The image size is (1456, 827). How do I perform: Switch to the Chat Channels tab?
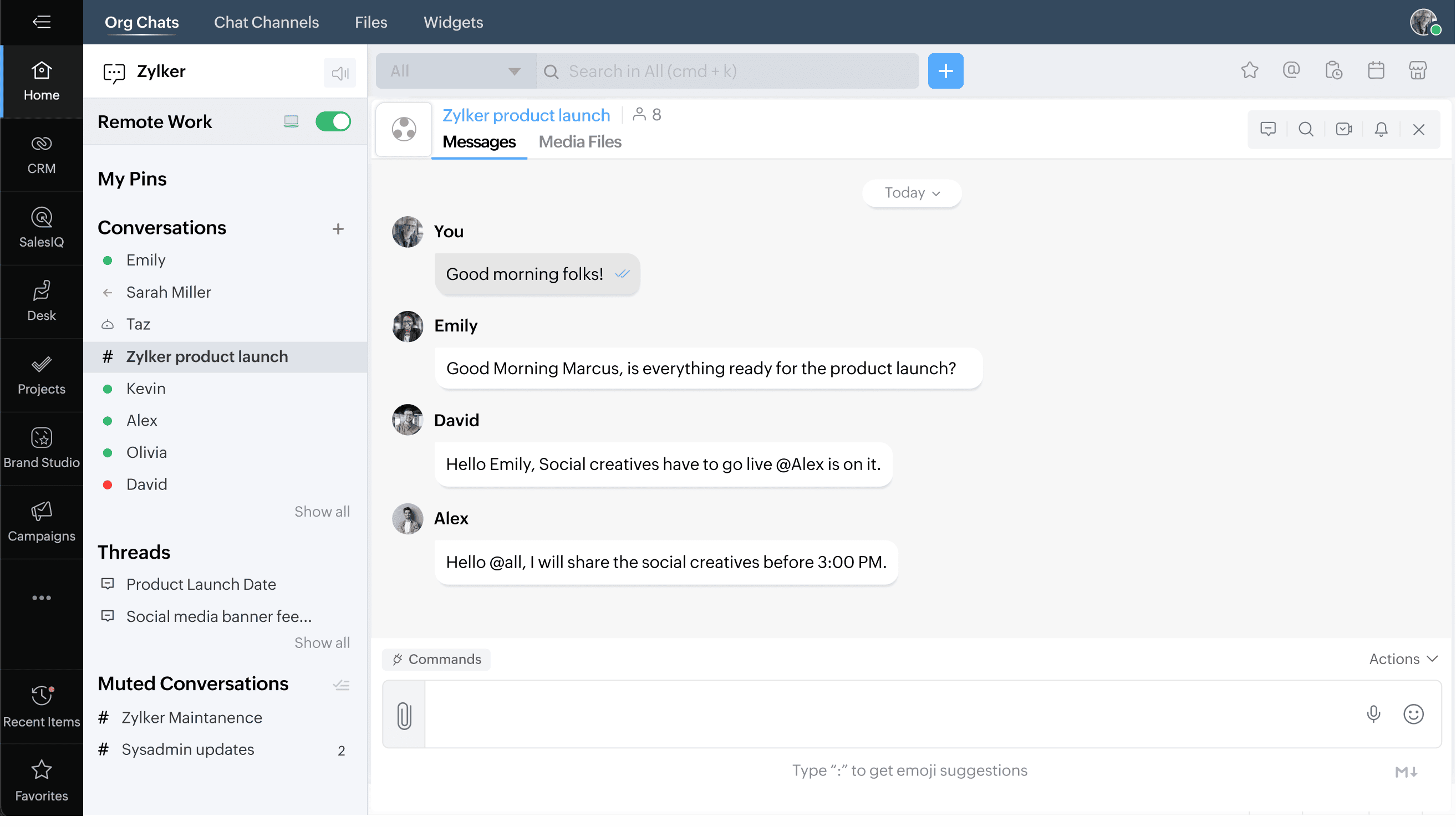[x=266, y=22]
